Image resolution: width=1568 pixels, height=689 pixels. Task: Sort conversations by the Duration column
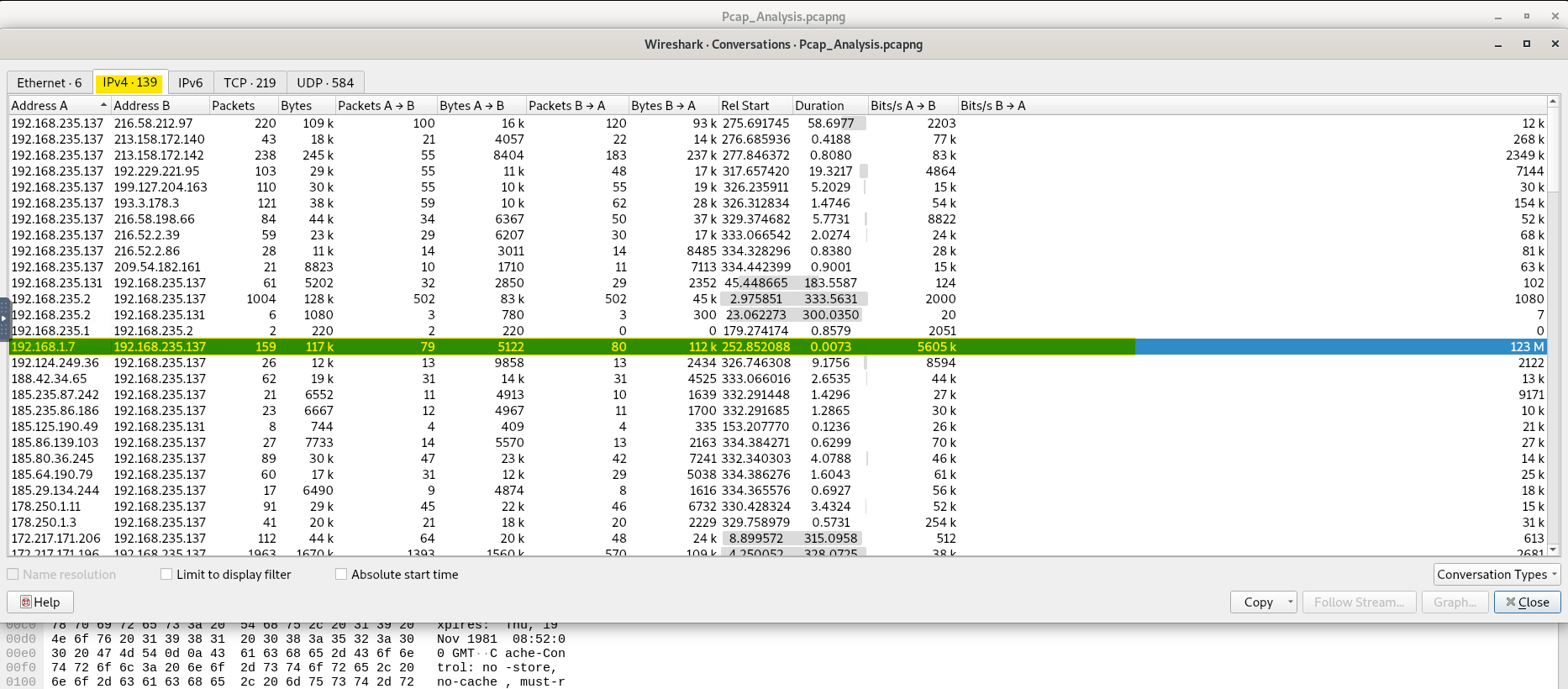click(819, 106)
